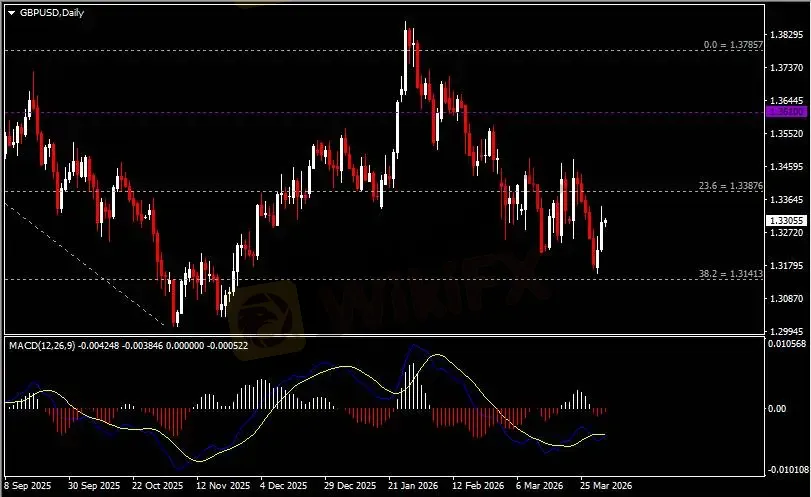Click the 22 Oct 2025 date label
This screenshot has height=497, width=811.
[158, 486]
